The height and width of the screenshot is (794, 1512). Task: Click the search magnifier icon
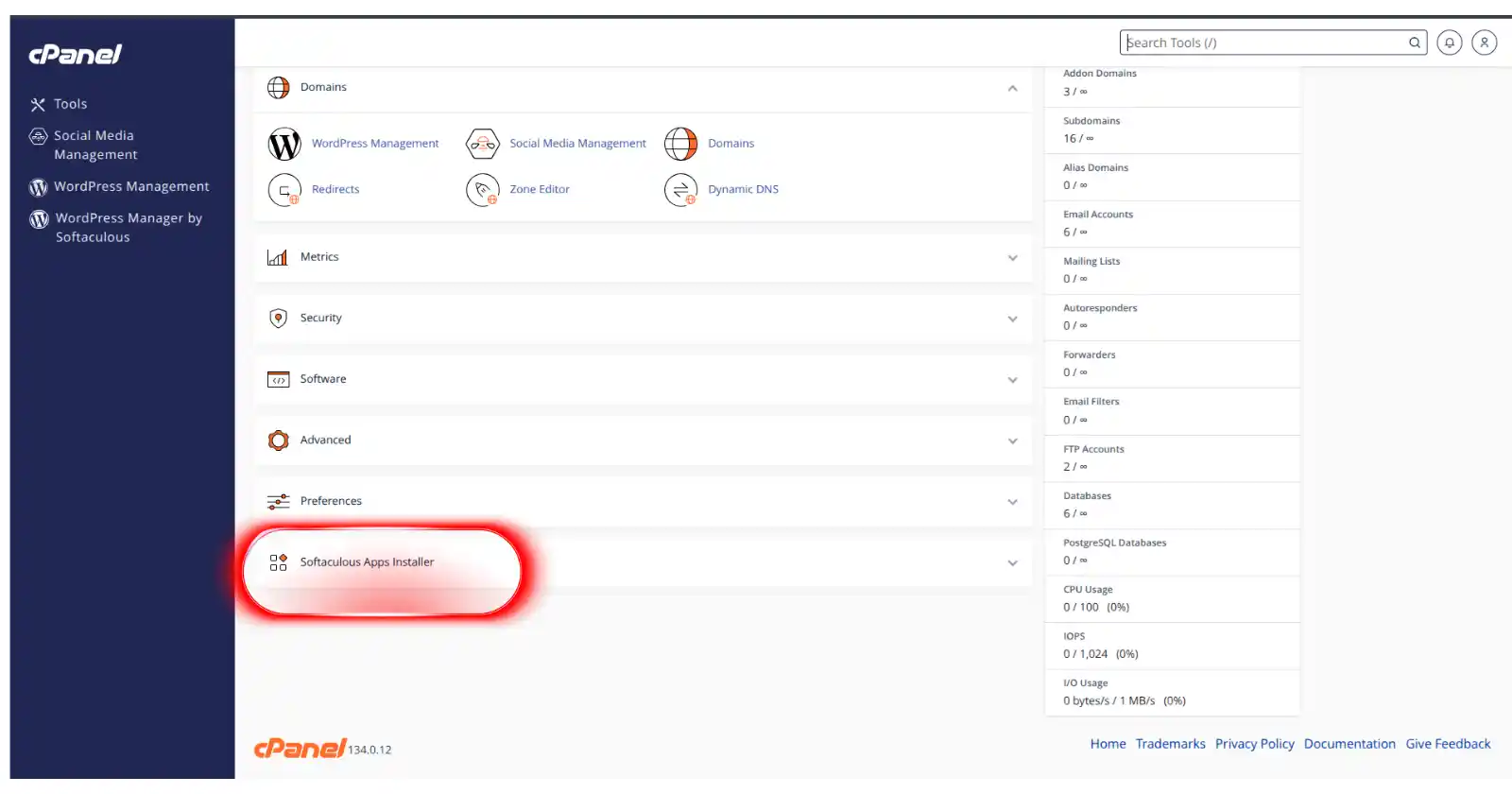point(1415,43)
